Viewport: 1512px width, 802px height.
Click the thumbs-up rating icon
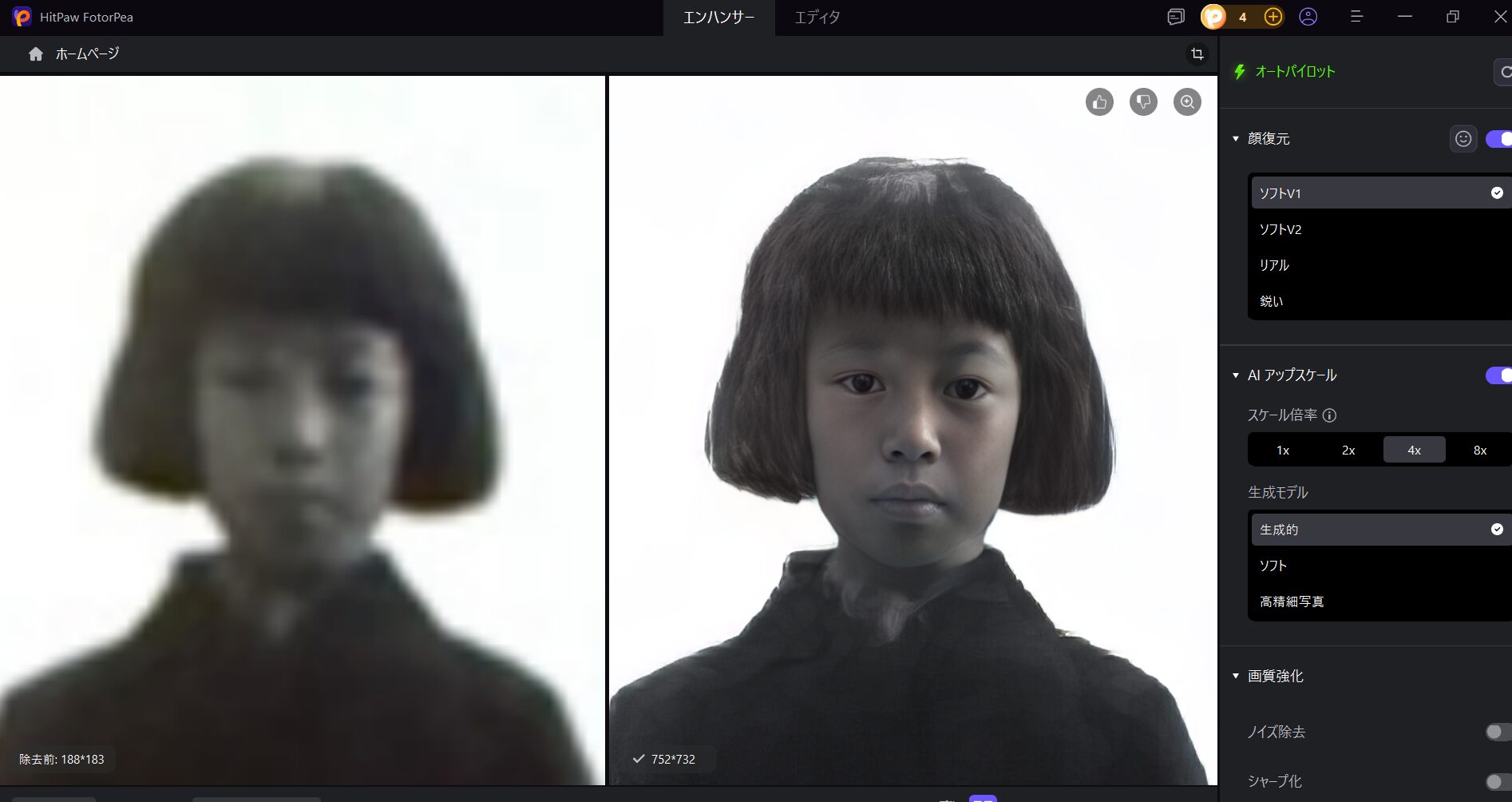pyautogui.click(x=1099, y=102)
